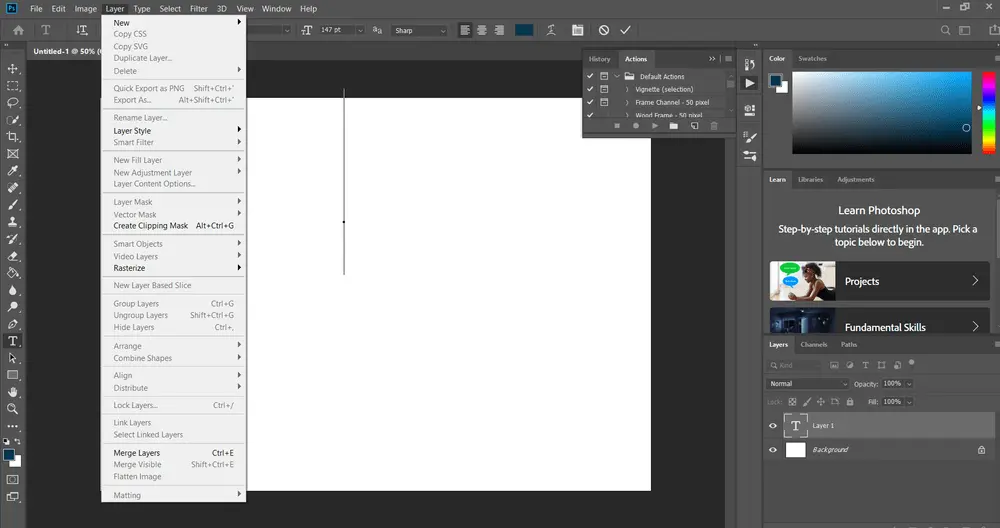The image size is (1000, 528).
Task: Click foreground color swatch in toolbox
Action: [9, 455]
